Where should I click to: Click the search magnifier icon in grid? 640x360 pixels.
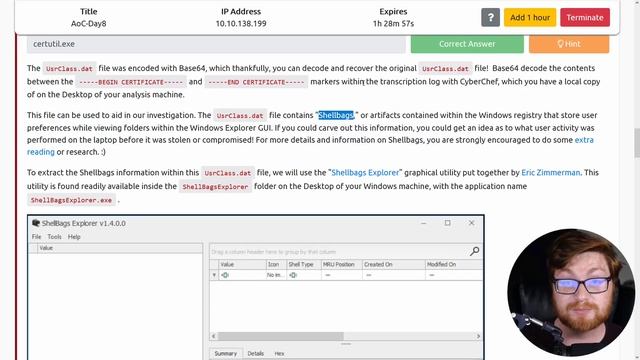pos(474,251)
